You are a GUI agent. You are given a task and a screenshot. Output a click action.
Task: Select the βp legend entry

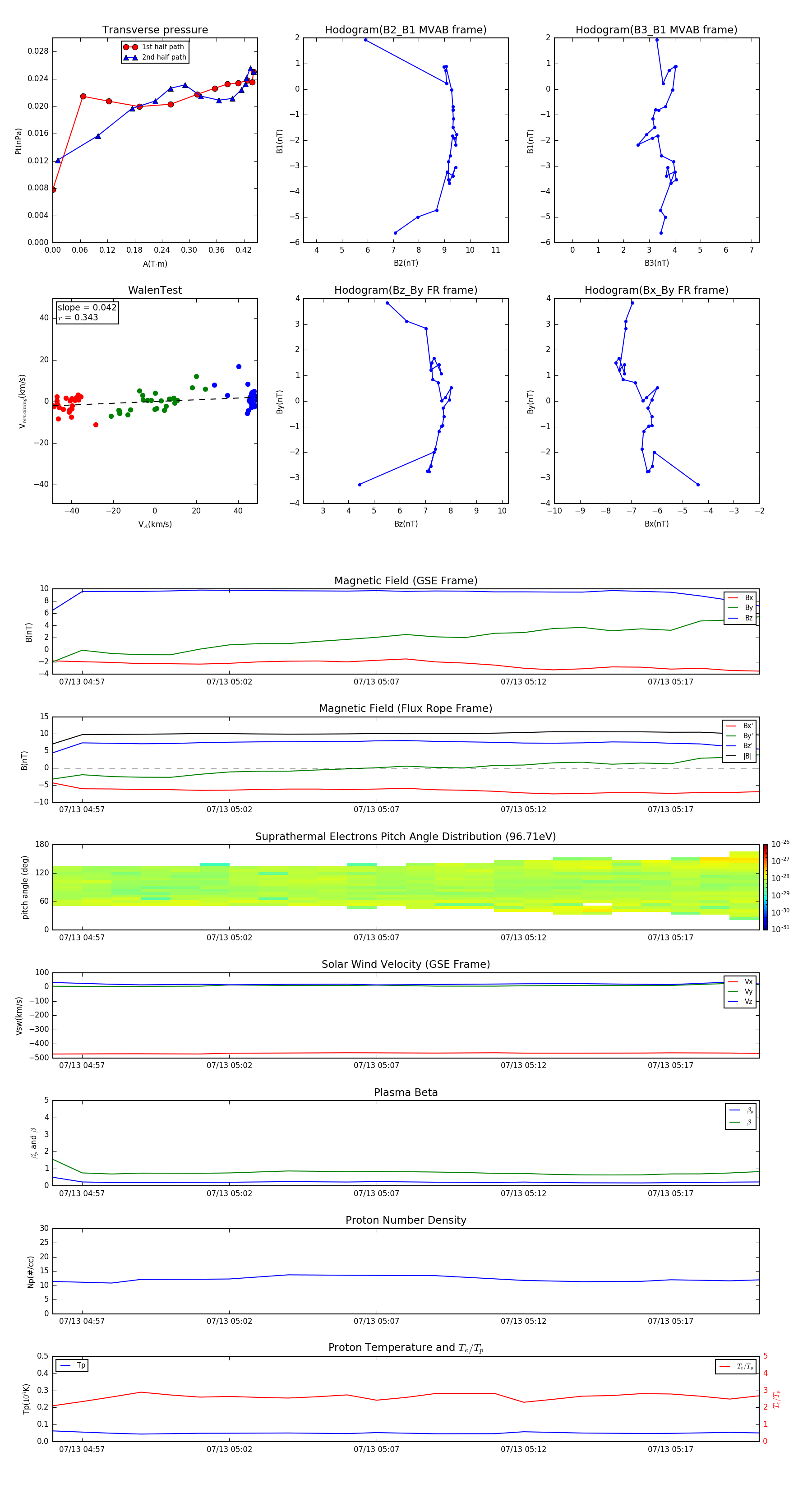coord(741,1110)
